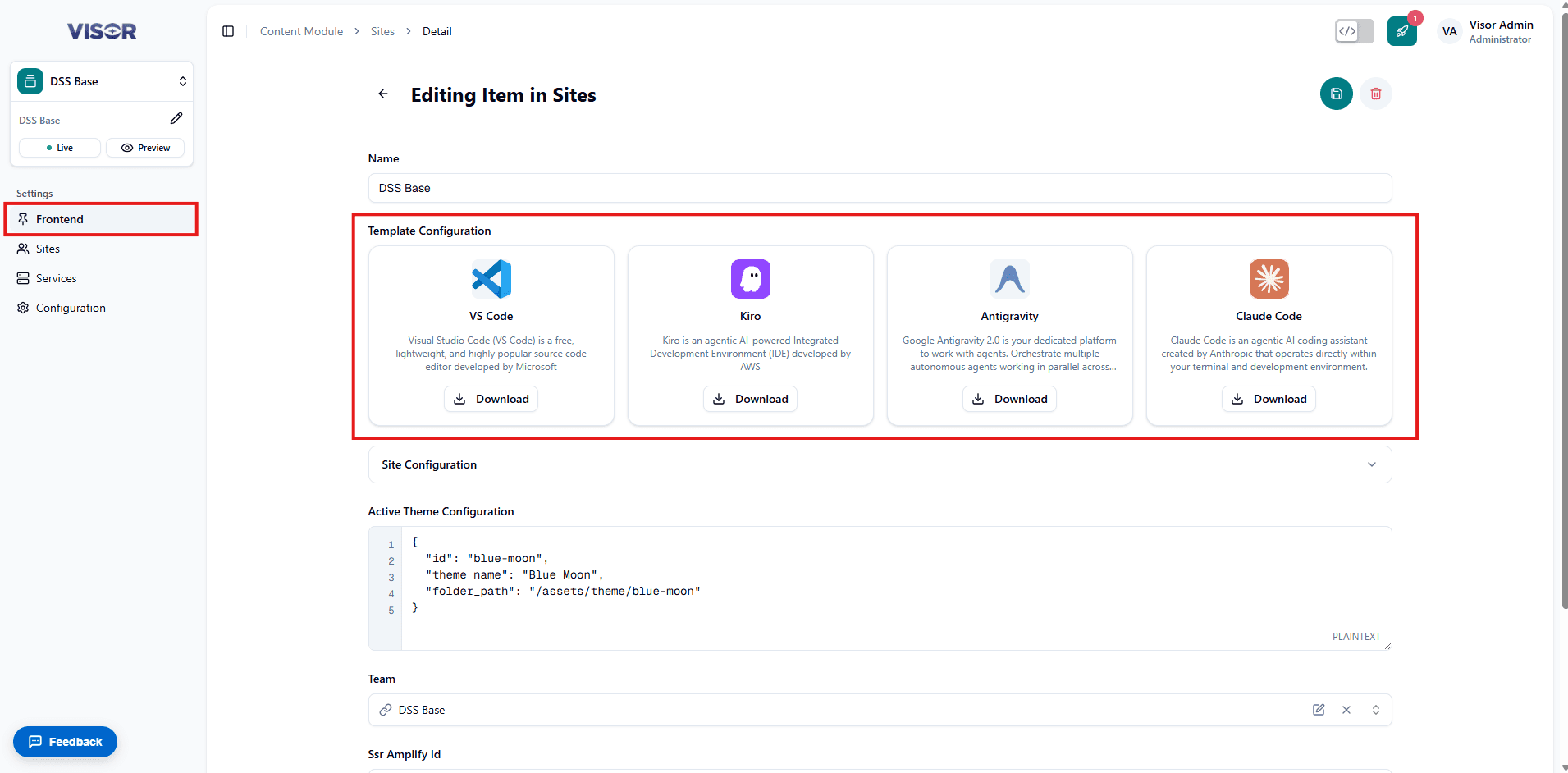
Task: Click the VA user avatar
Action: point(1450,31)
